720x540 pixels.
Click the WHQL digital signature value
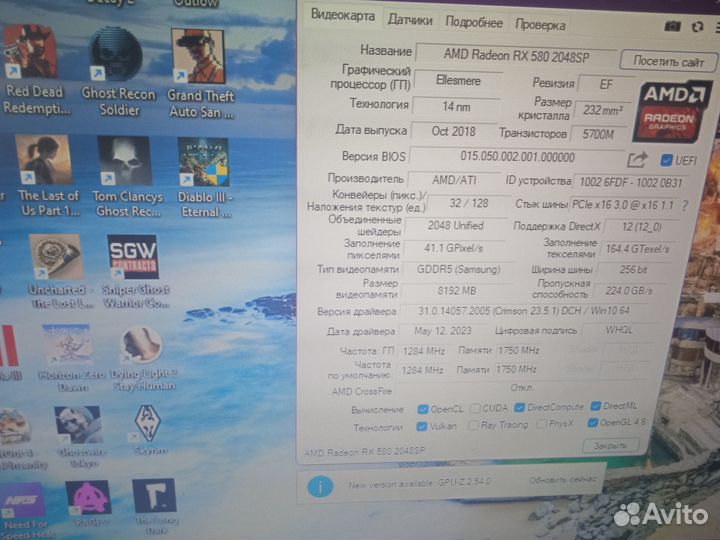pyautogui.click(x=619, y=330)
